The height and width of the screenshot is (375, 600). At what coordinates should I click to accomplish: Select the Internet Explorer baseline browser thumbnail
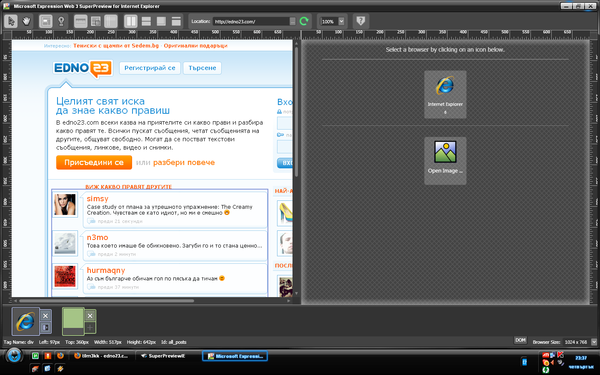tap(25, 321)
